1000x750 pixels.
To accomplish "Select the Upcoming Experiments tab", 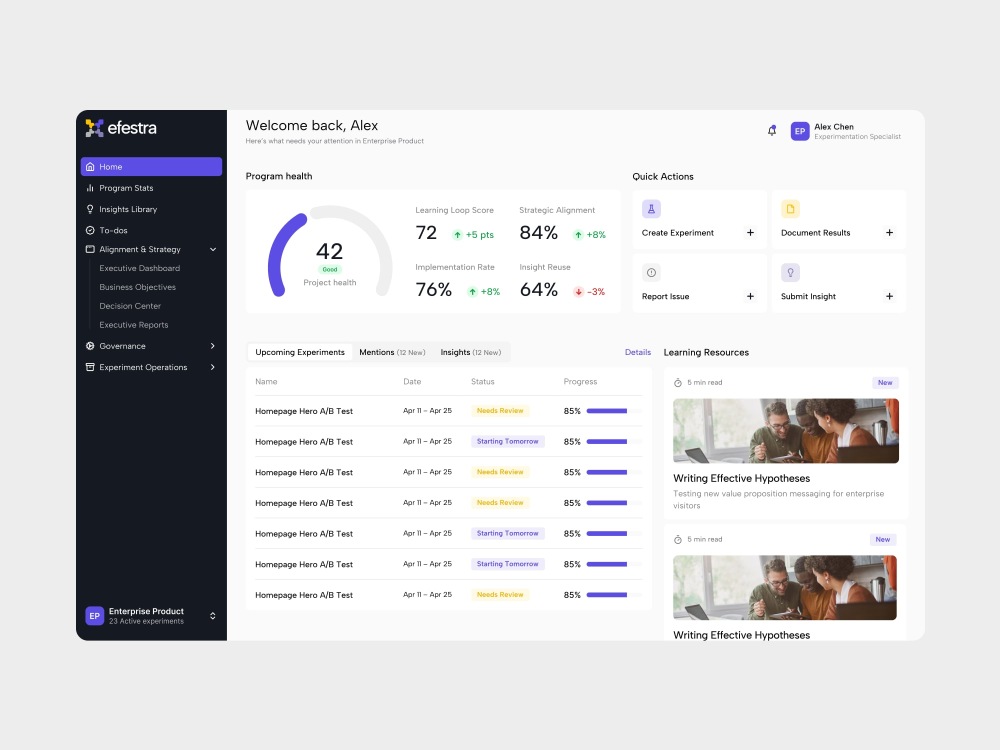I will click(x=300, y=352).
